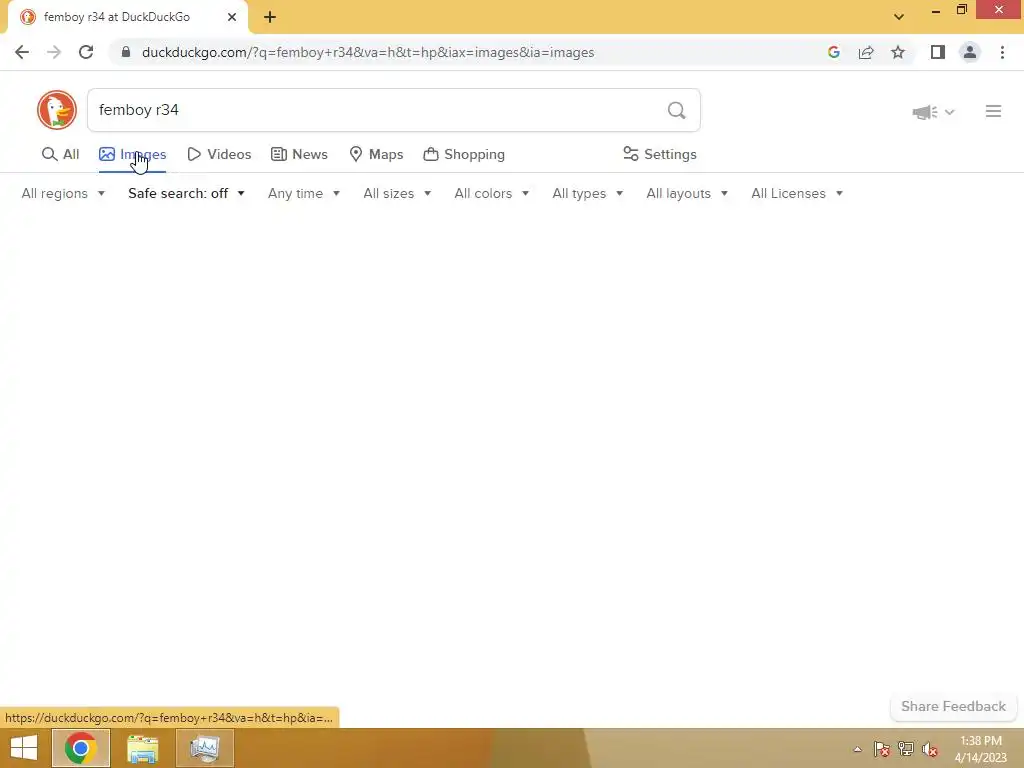
Task: Go back with browser back arrow
Action: [22, 52]
